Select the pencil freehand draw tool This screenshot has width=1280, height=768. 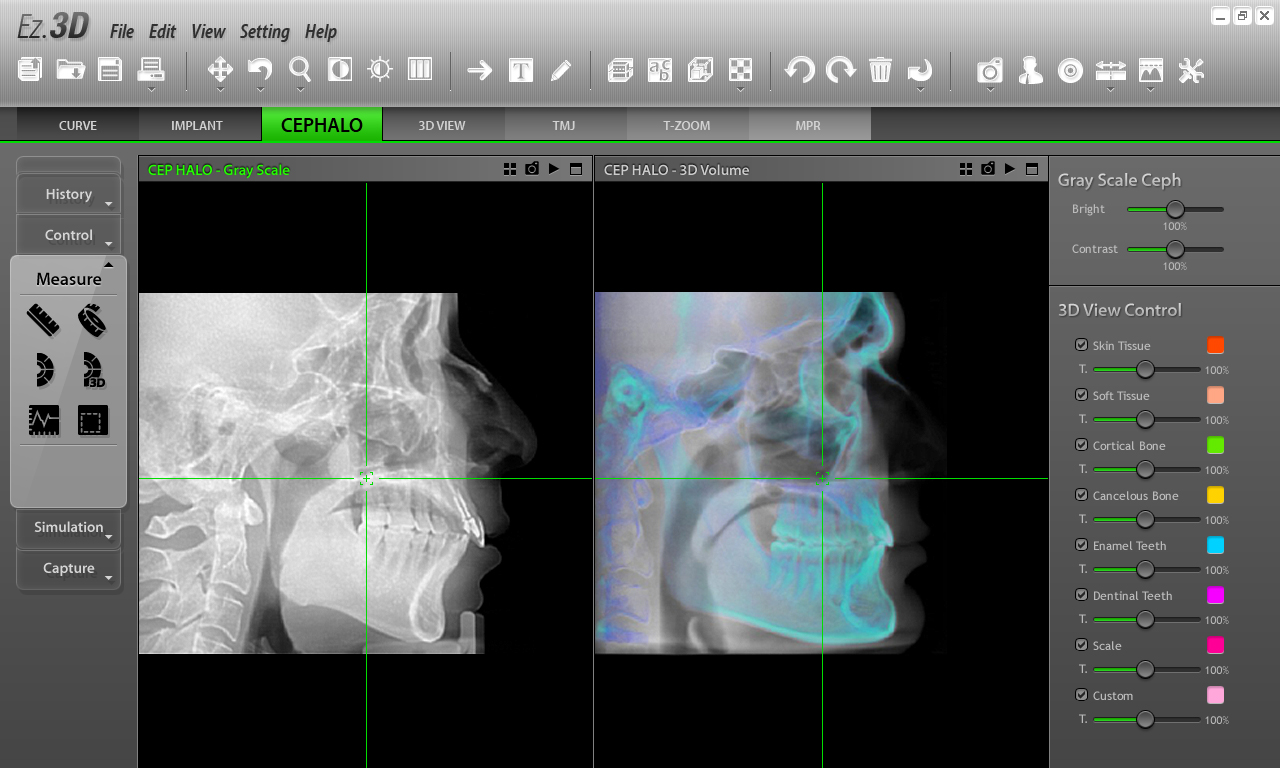tap(561, 70)
